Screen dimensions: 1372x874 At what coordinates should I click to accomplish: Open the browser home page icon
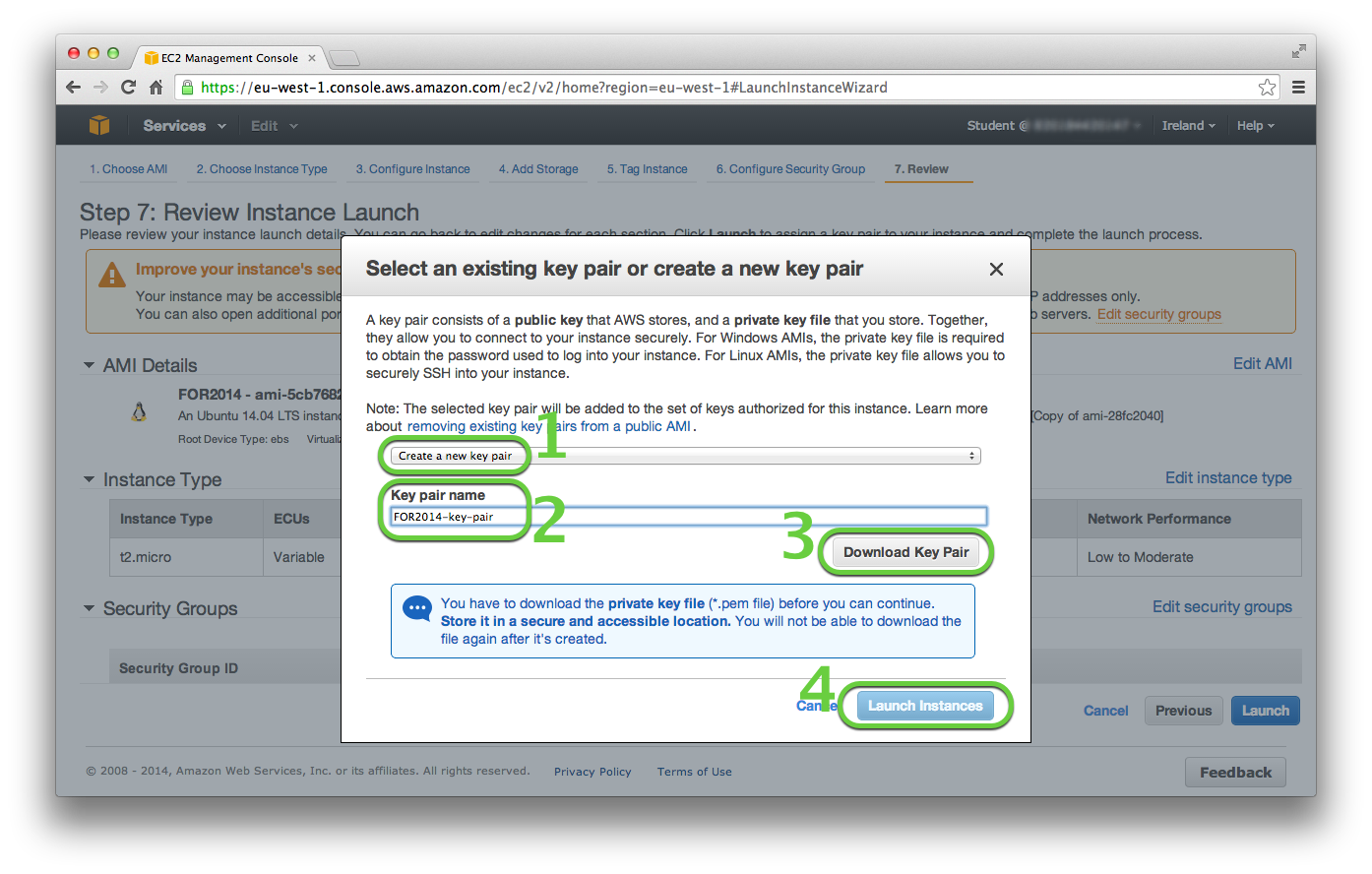156,88
